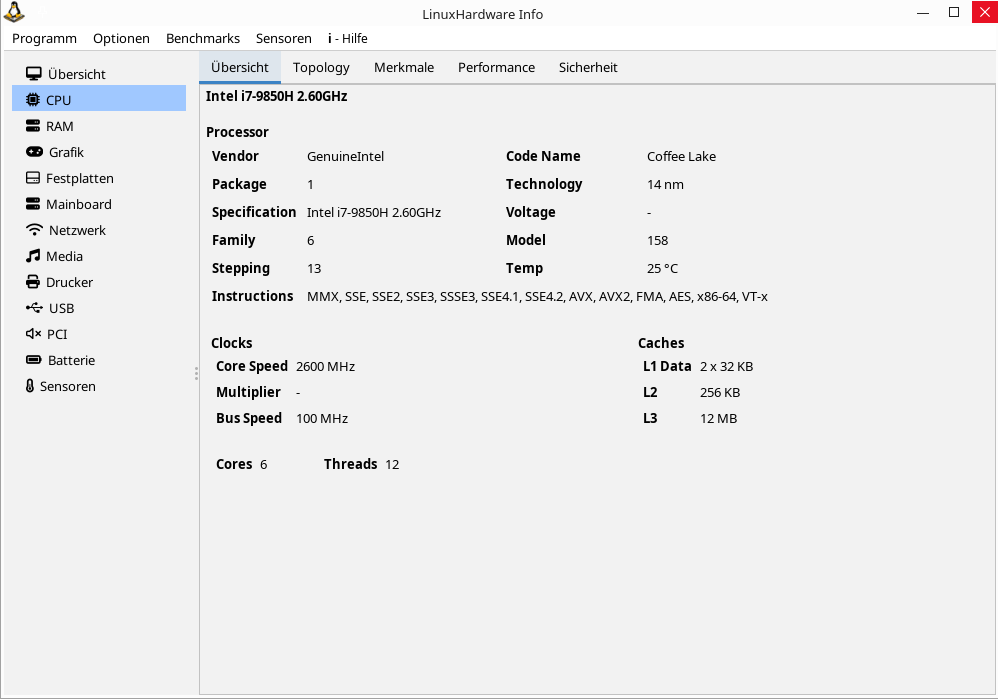Close the LinuxHardware Info window

click(985, 12)
